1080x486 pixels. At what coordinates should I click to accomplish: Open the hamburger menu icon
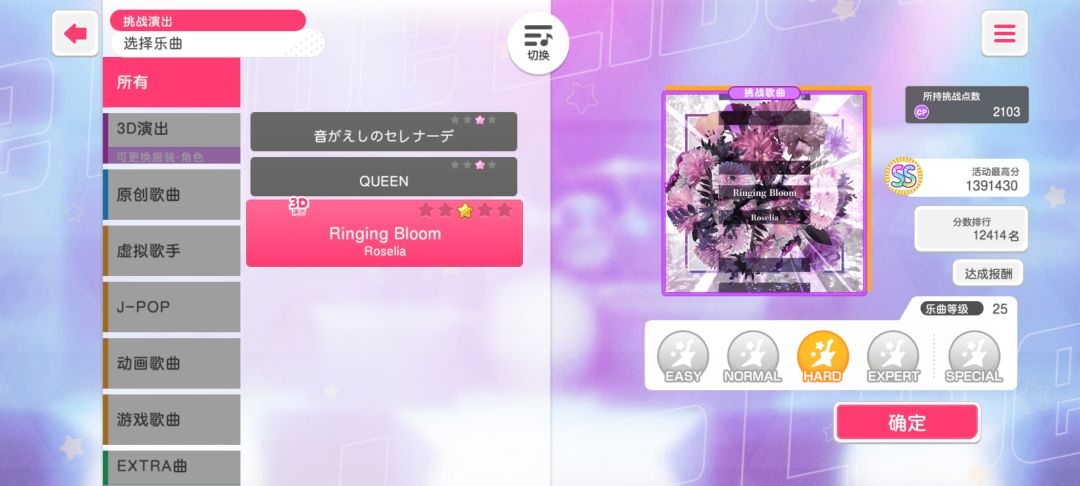coord(1004,34)
